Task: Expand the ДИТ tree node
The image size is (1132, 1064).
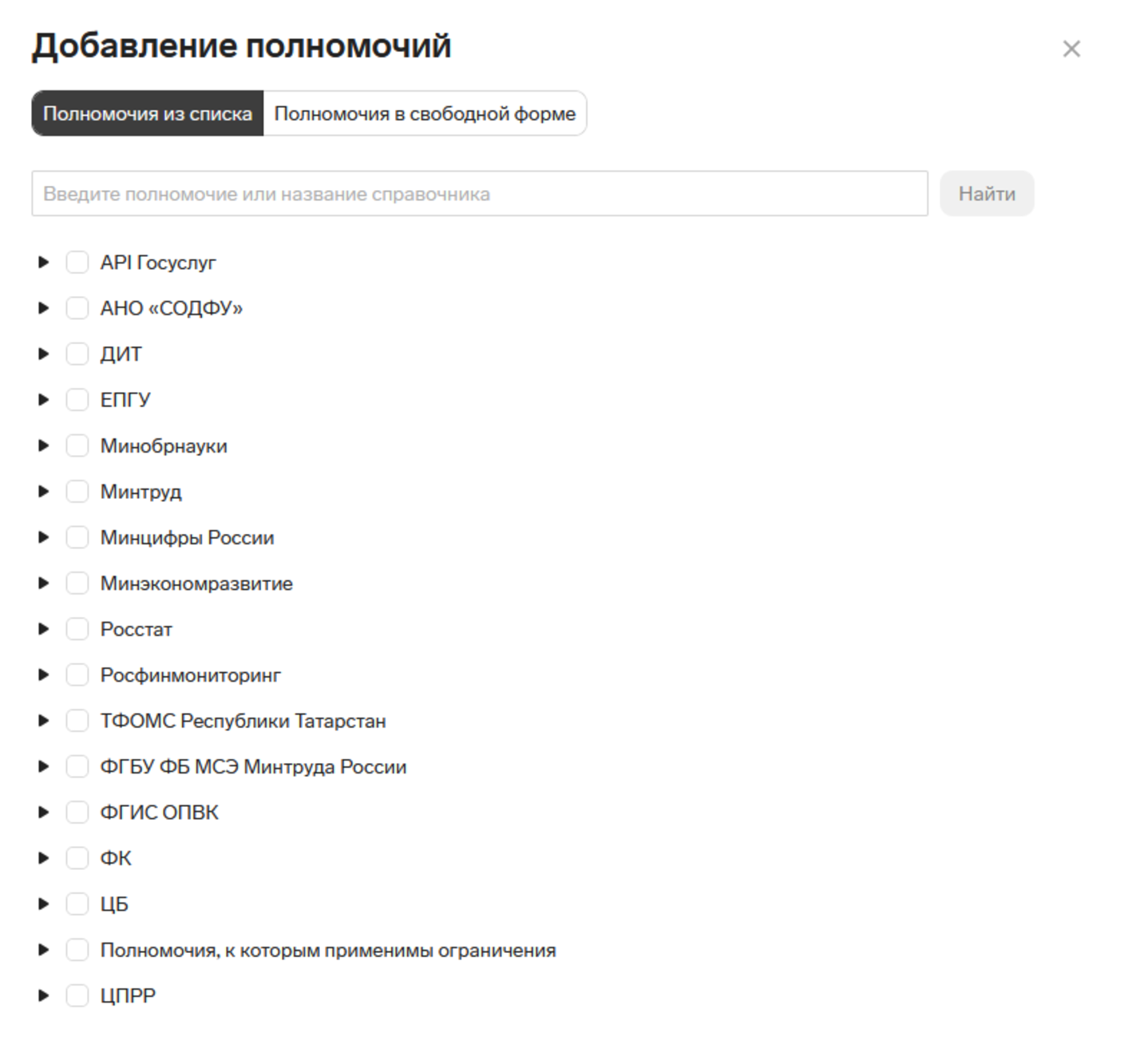Action: coord(44,354)
